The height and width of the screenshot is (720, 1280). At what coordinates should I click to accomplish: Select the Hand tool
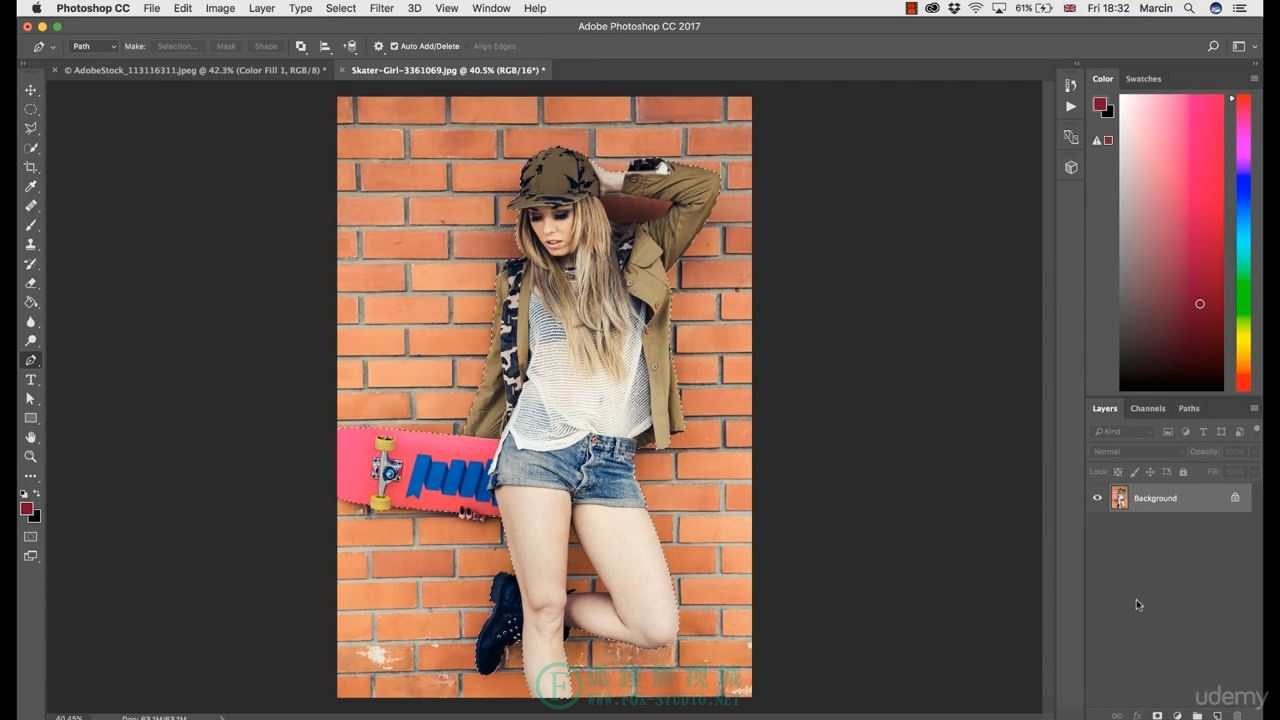pos(31,437)
